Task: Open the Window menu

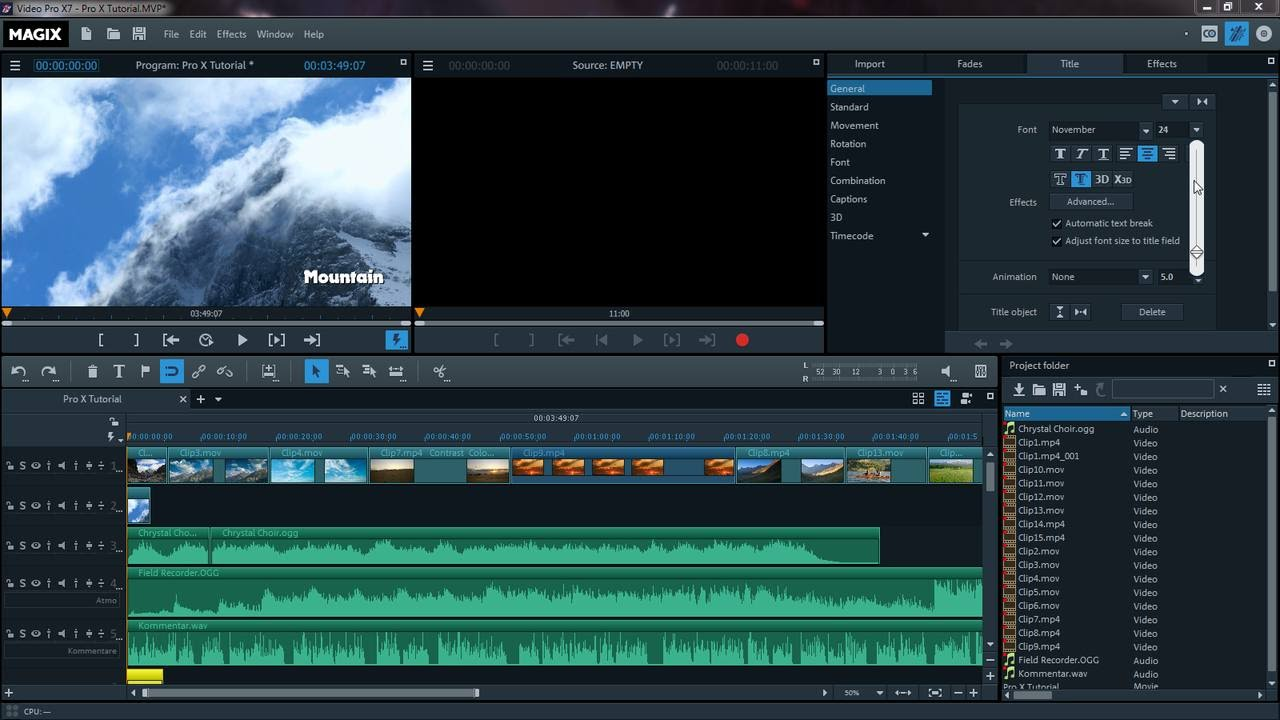Action: [274, 34]
